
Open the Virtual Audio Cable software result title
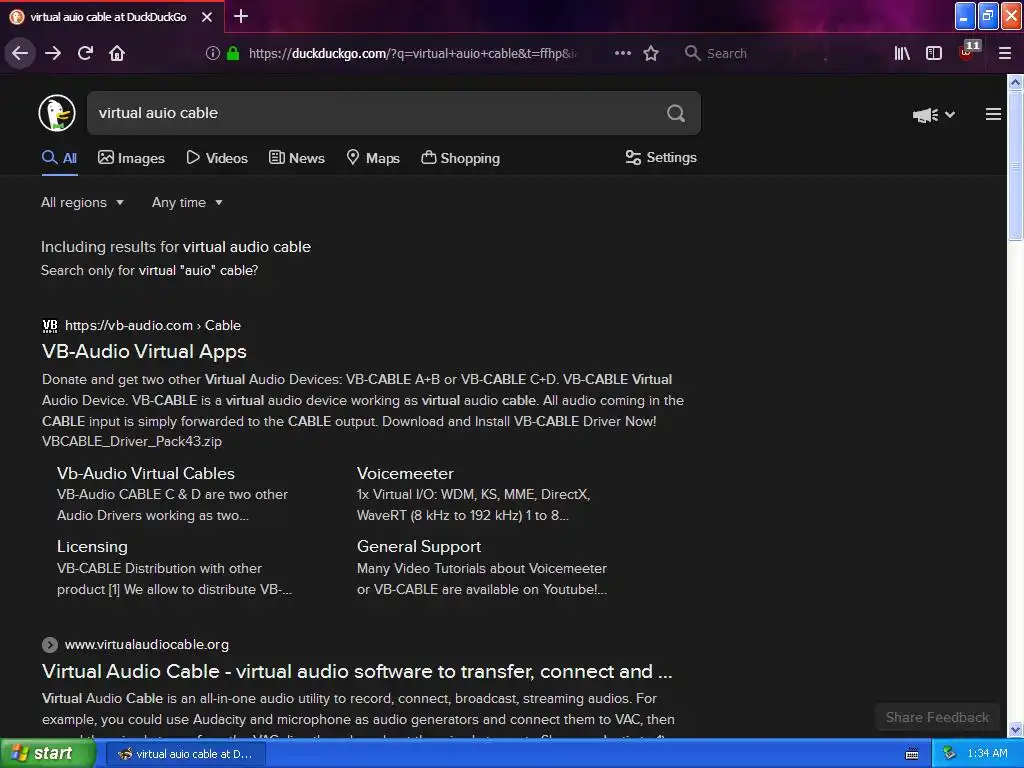coord(357,671)
